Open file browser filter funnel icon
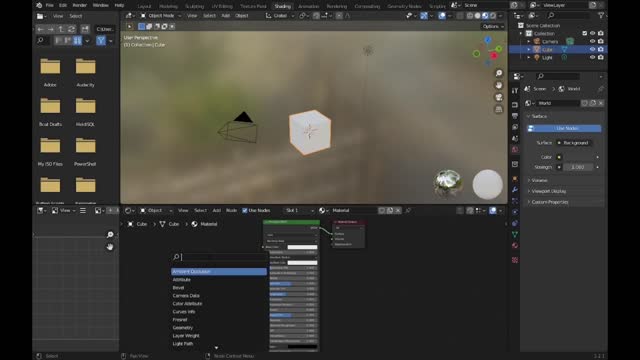Viewport: 640px width, 360px height. 101,40
